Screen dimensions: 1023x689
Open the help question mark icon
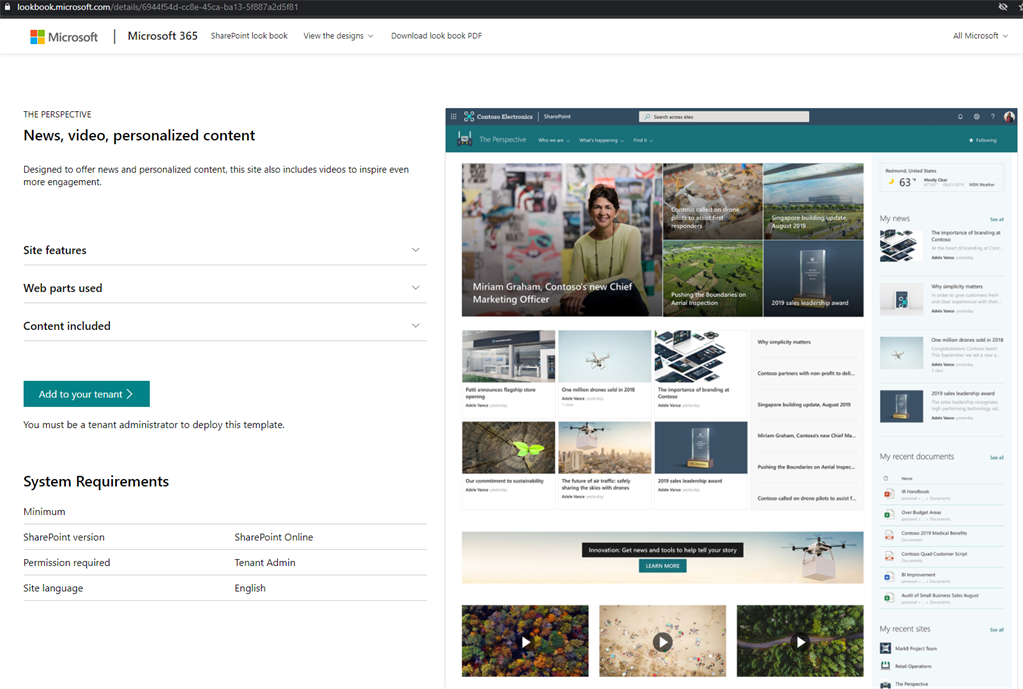click(x=993, y=116)
